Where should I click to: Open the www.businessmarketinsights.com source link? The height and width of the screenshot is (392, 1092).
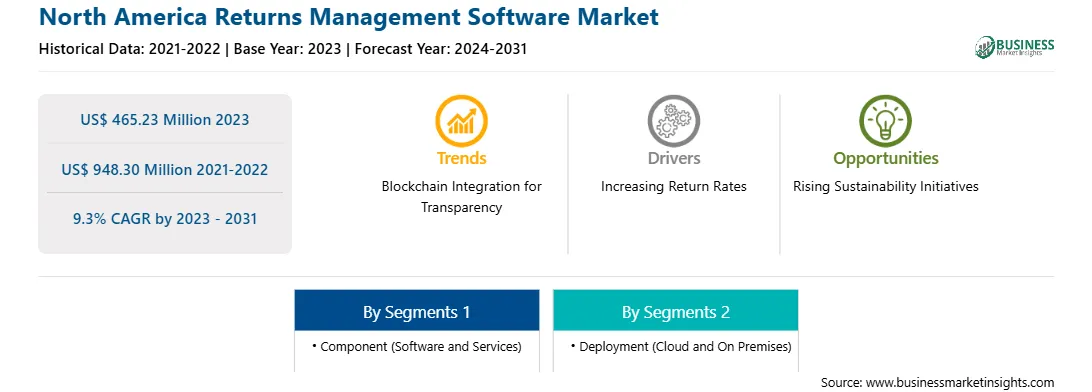(960, 382)
